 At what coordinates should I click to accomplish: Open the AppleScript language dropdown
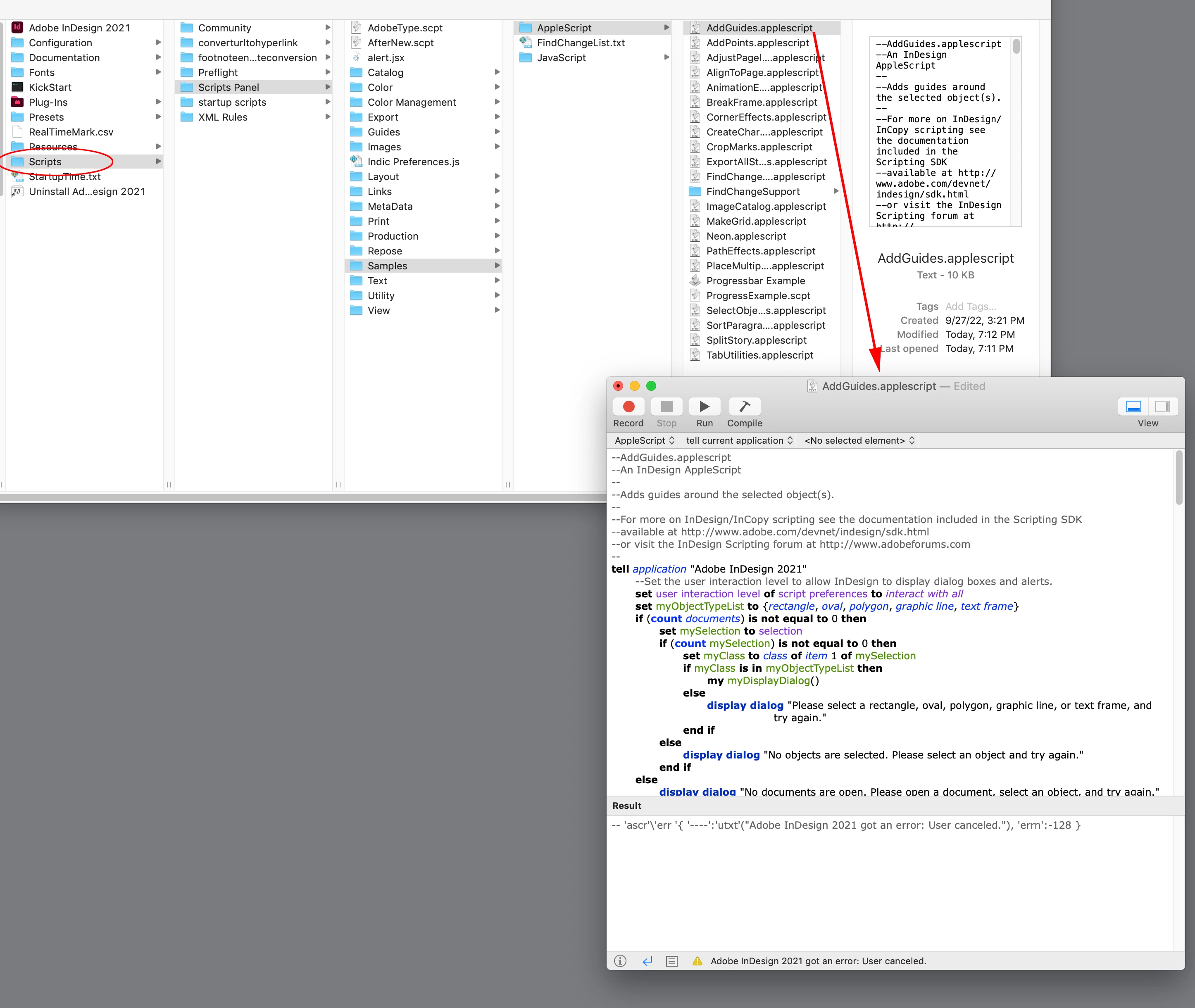click(645, 440)
